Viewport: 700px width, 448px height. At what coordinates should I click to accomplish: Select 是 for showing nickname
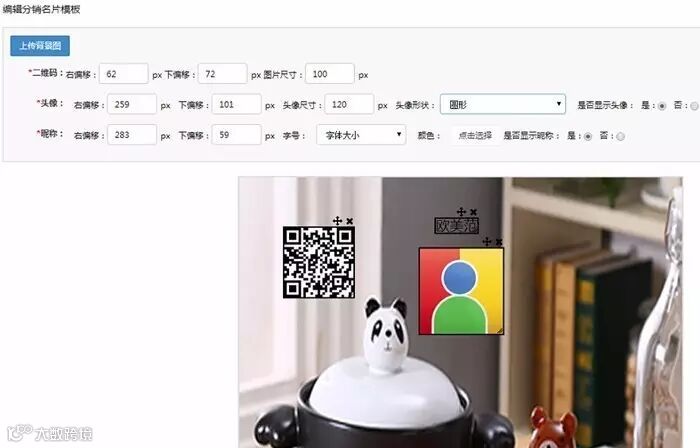pos(588,137)
